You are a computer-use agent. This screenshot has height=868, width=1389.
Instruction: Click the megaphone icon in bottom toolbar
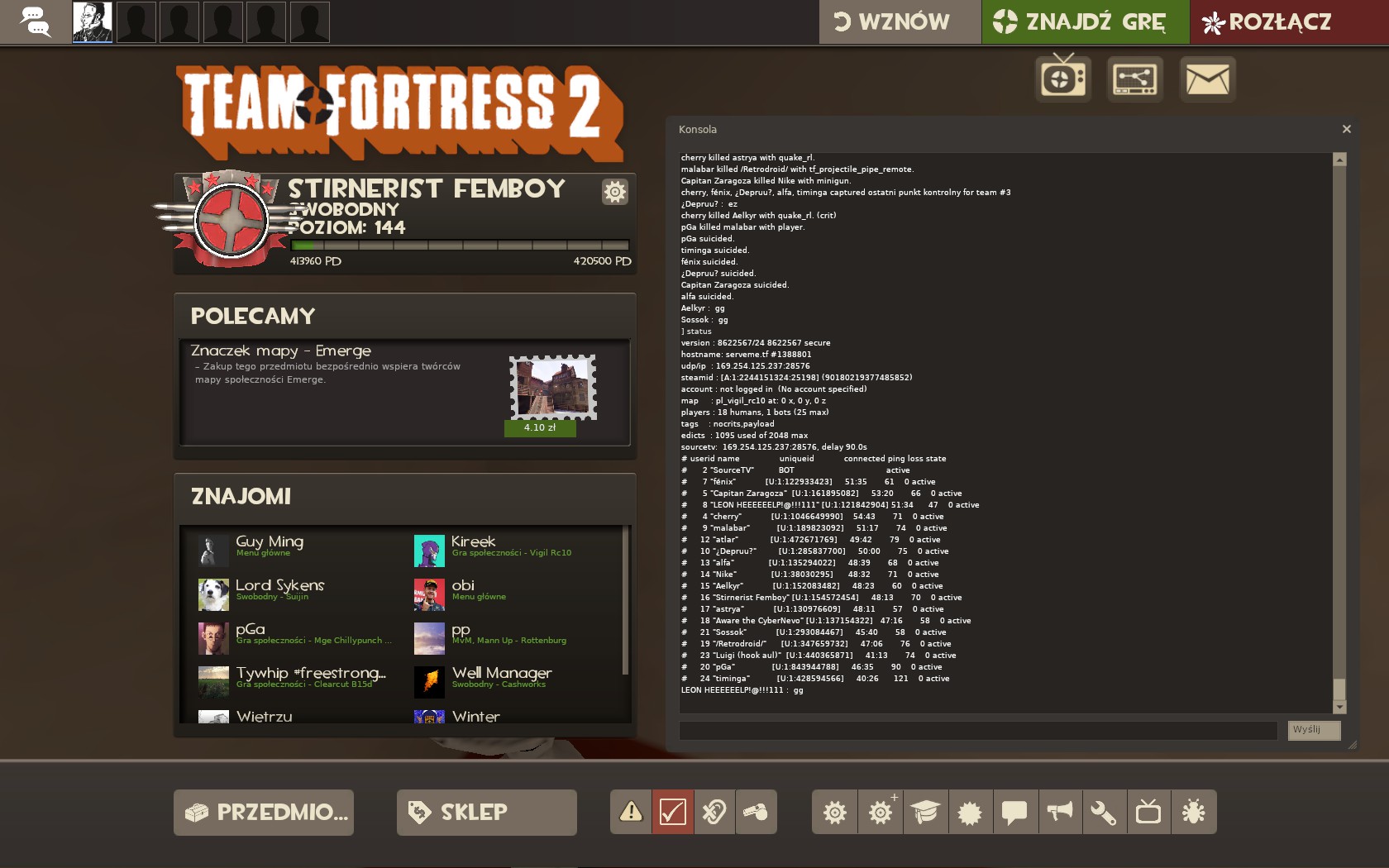(1059, 813)
